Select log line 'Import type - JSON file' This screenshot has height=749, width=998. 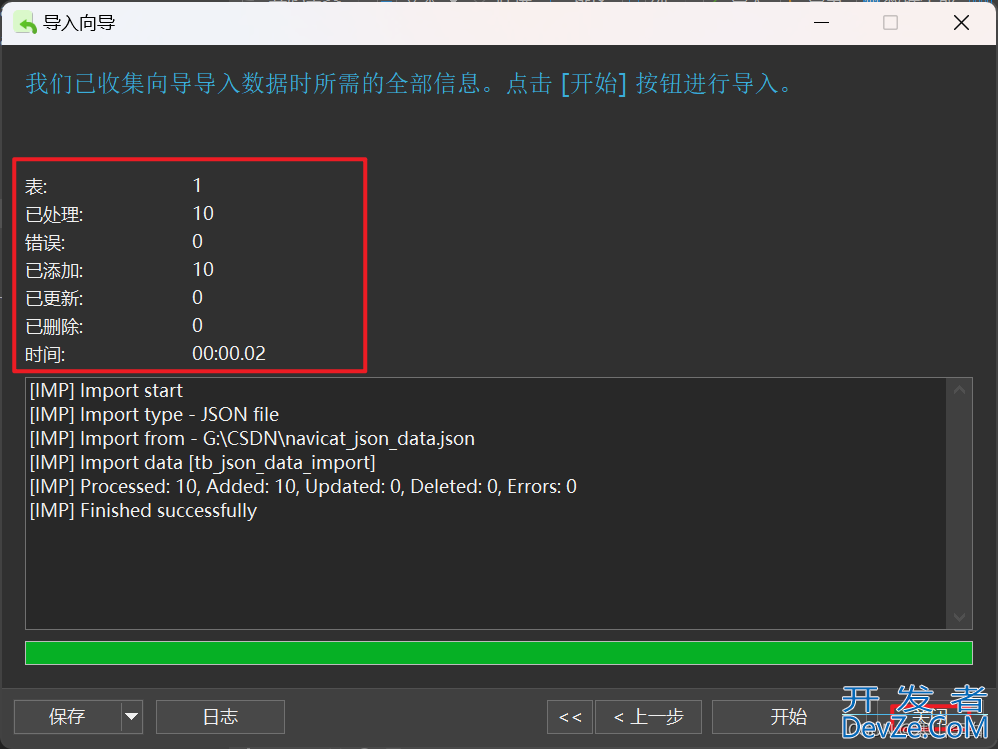155,414
